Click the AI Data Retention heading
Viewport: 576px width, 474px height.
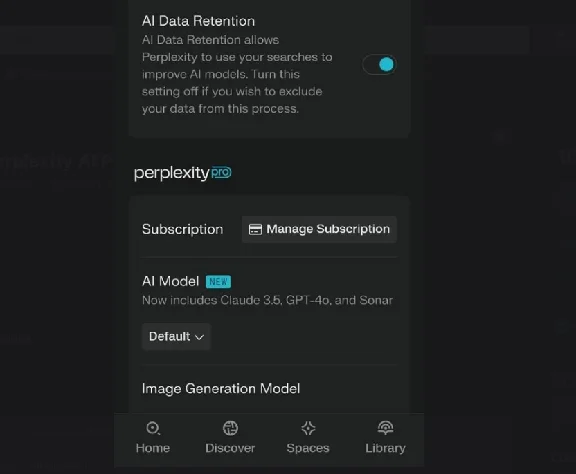point(198,21)
